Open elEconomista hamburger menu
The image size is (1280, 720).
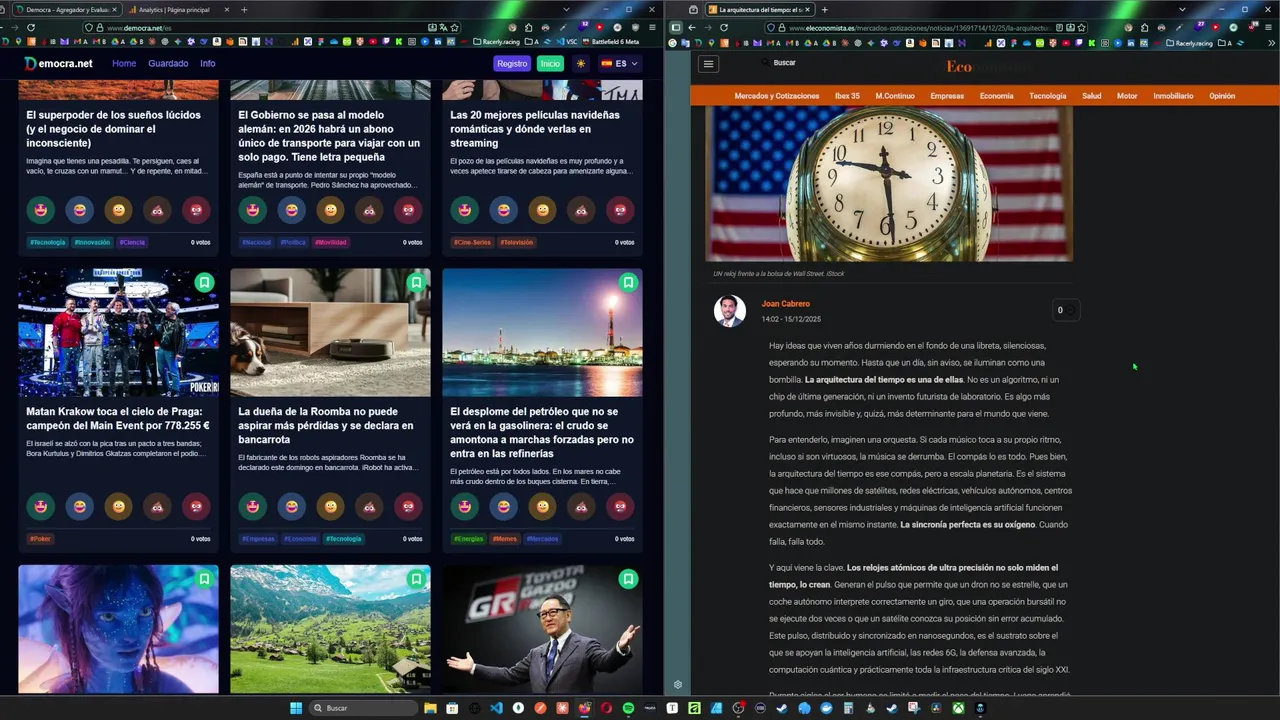(709, 64)
